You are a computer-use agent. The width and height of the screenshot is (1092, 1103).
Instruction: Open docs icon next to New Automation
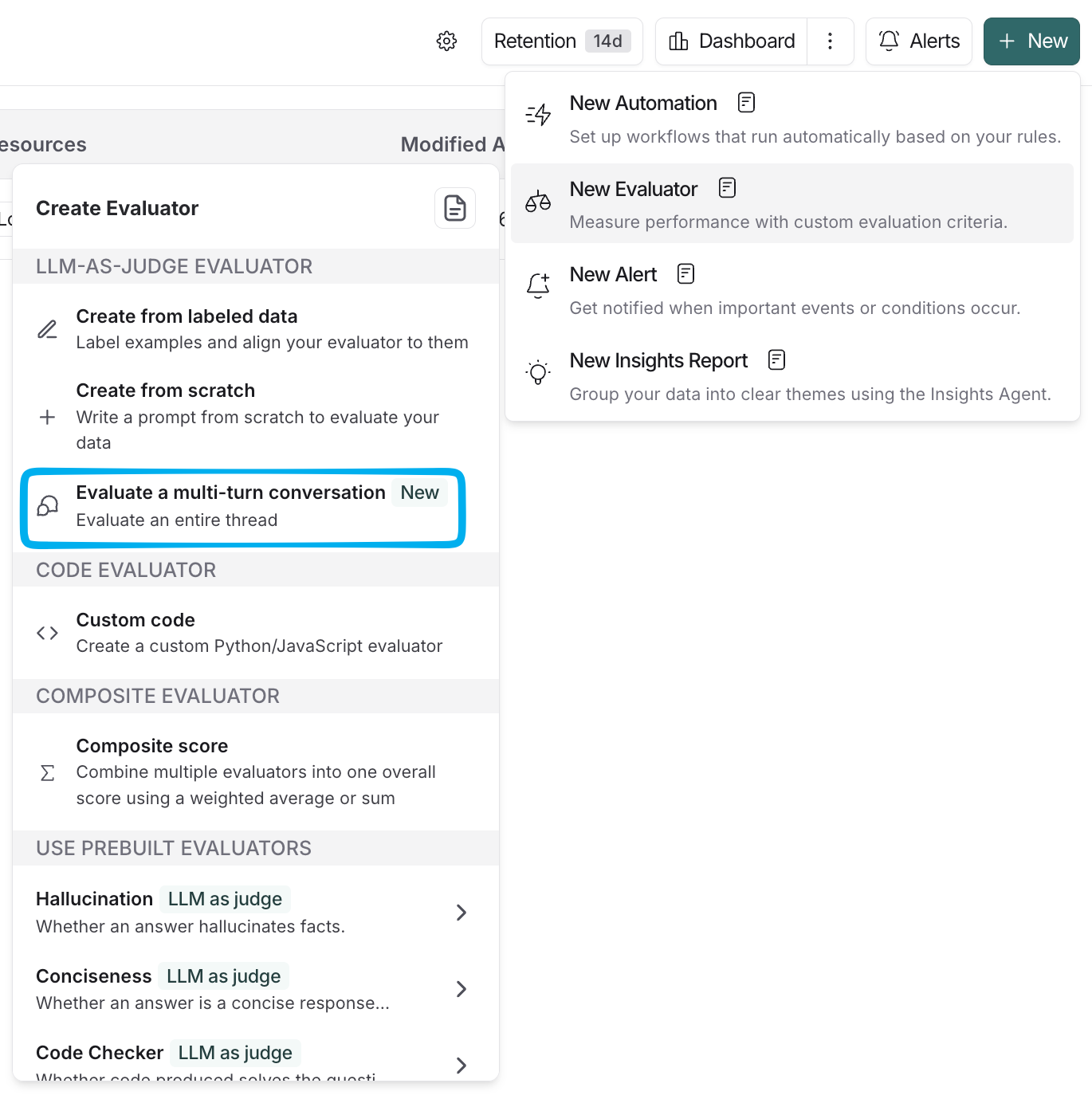[746, 102]
